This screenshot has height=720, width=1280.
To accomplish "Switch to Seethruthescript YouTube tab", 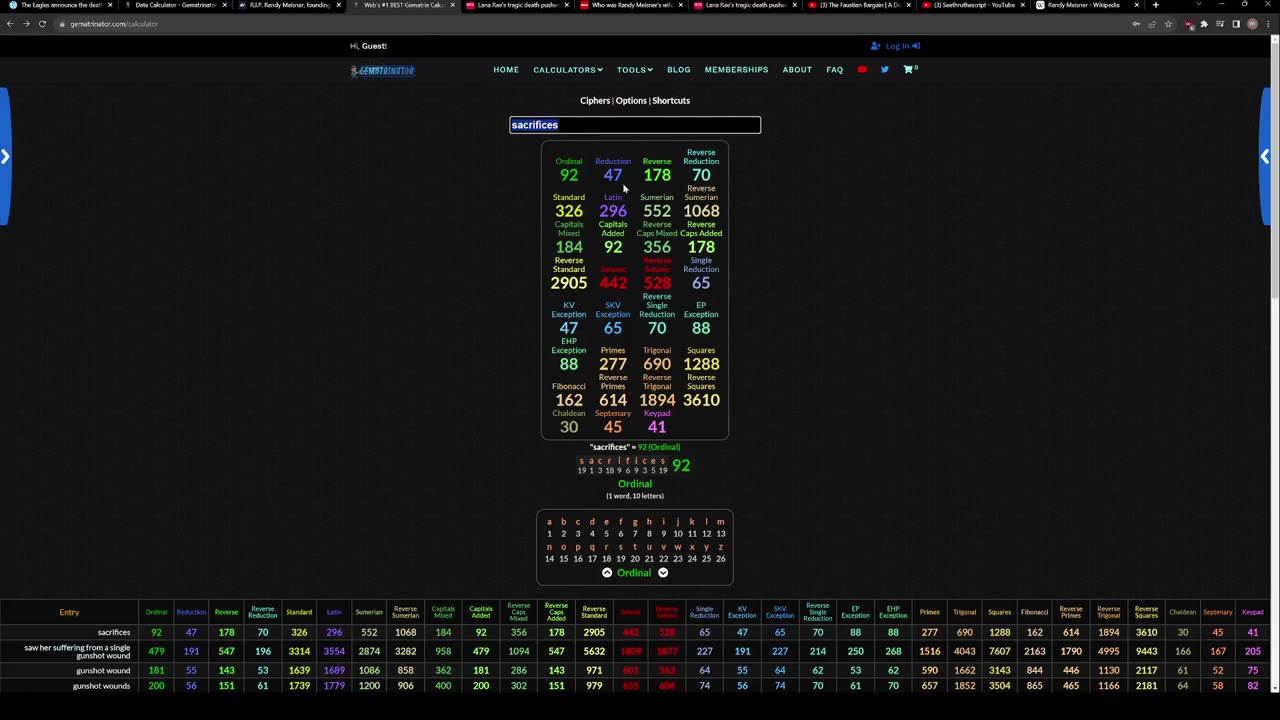I will [x=973, y=5].
